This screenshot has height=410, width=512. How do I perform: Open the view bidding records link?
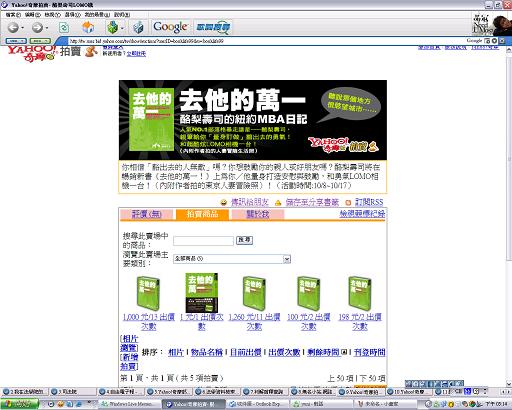[362, 214]
